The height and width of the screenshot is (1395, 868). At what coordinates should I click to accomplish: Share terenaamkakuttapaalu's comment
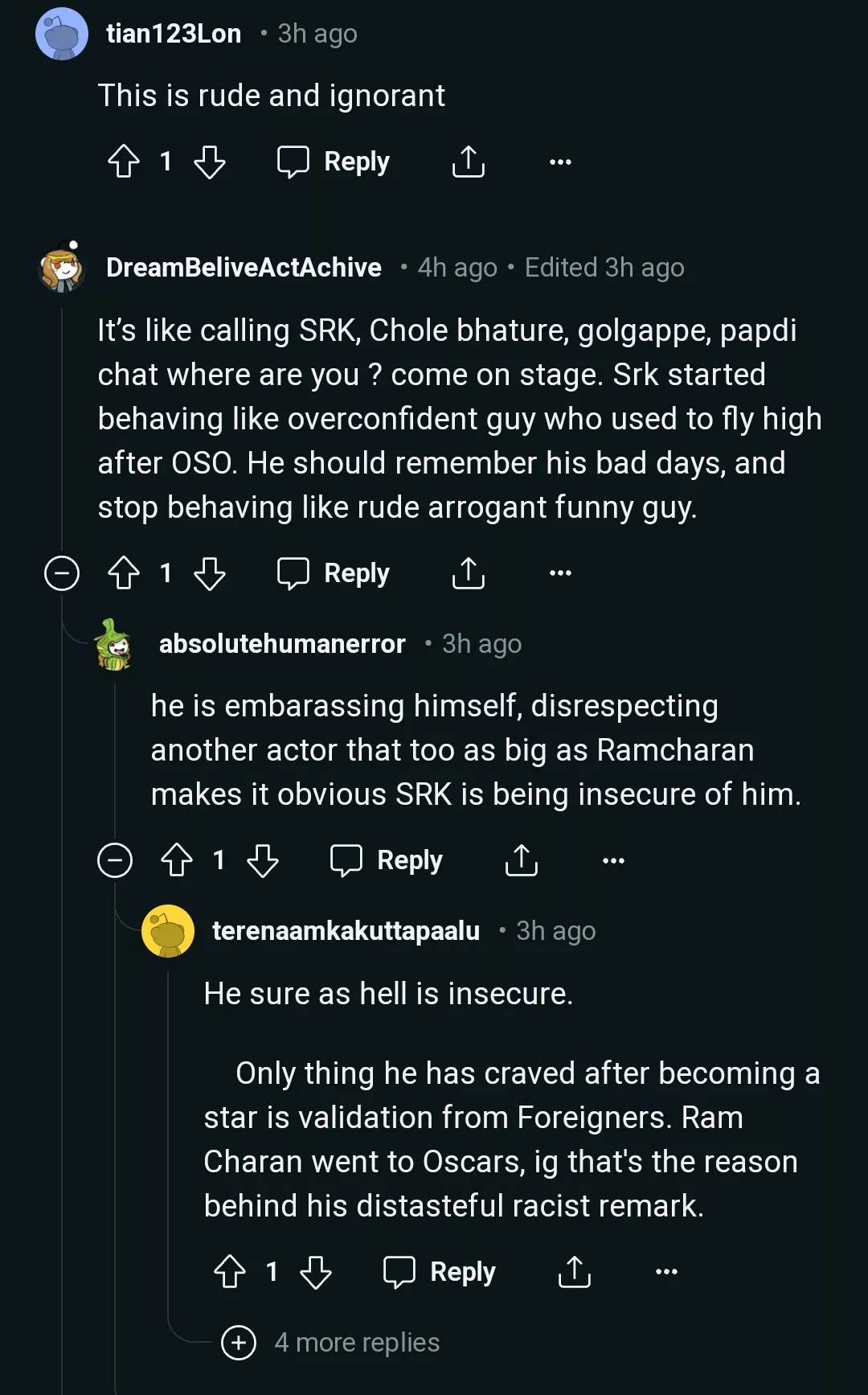pos(575,1272)
